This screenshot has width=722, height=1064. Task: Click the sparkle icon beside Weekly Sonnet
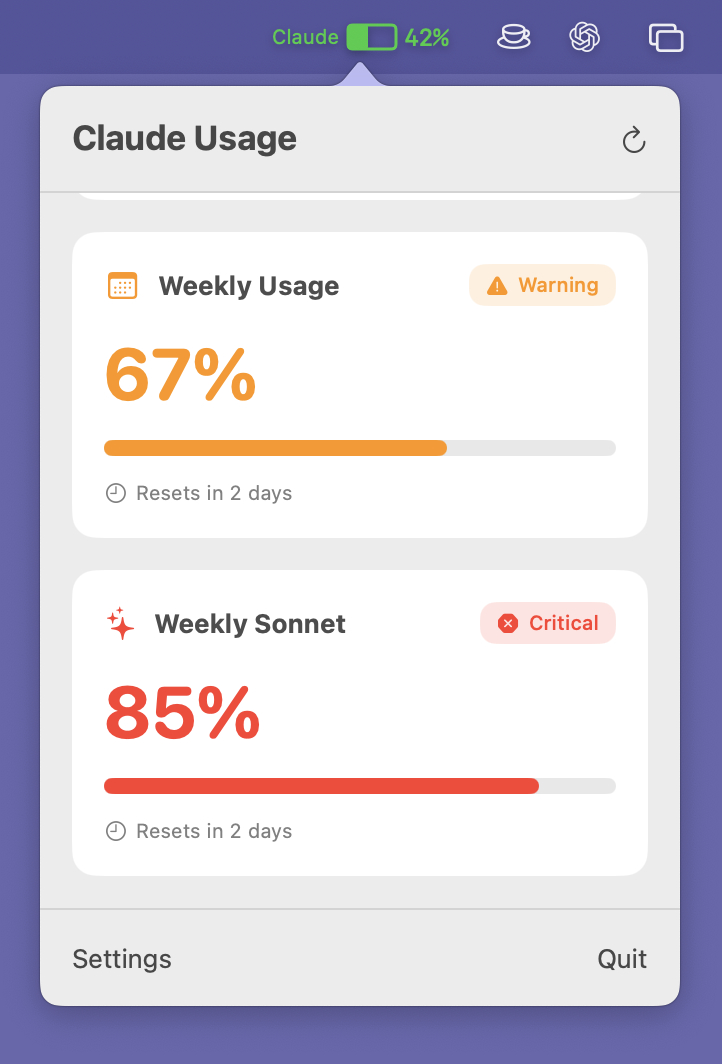click(x=120, y=624)
